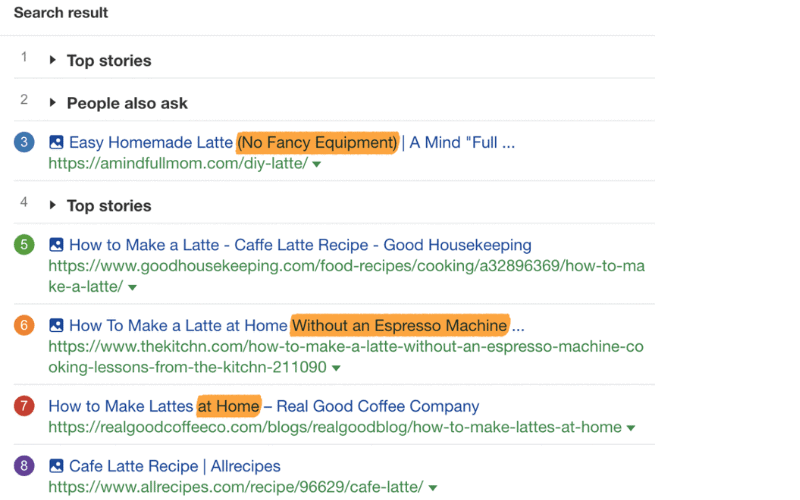
Task: Expand the first Top stories row
Action: click(x=52, y=60)
